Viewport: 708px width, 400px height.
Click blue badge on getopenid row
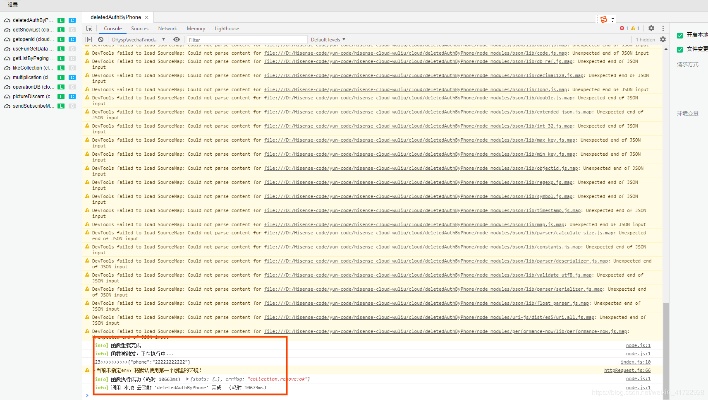click(72, 39)
